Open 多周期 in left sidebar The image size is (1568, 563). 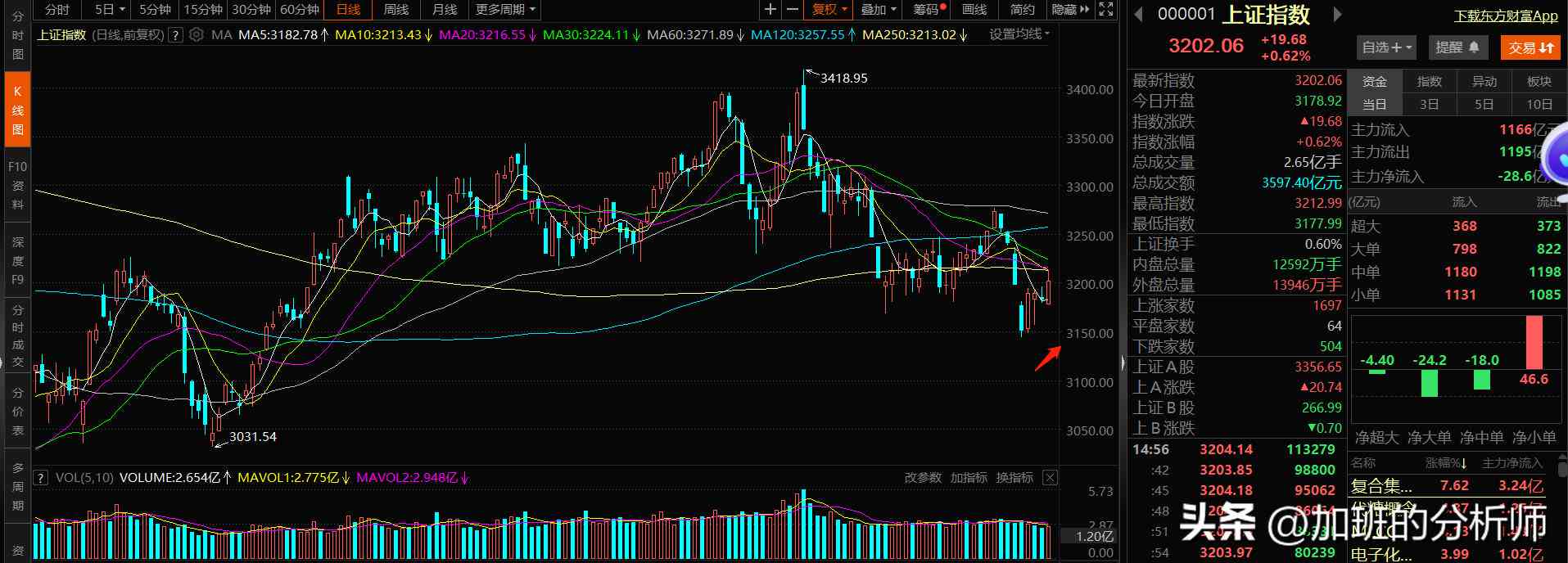pyautogui.click(x=17, y=486)
